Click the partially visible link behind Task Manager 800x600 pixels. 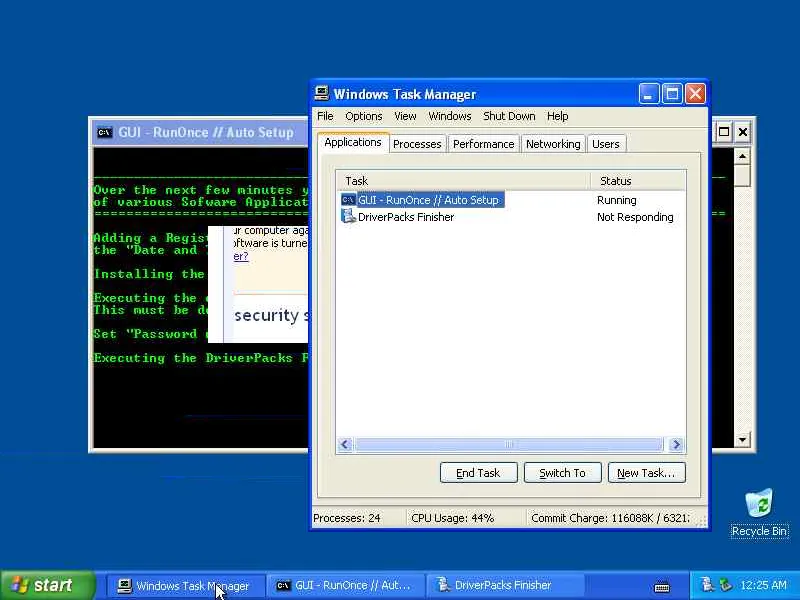tap(241, 256)
